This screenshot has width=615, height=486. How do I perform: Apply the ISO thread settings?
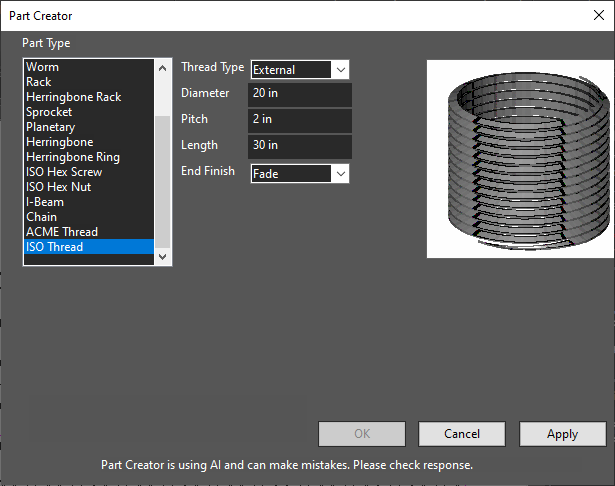click(562, 434)
